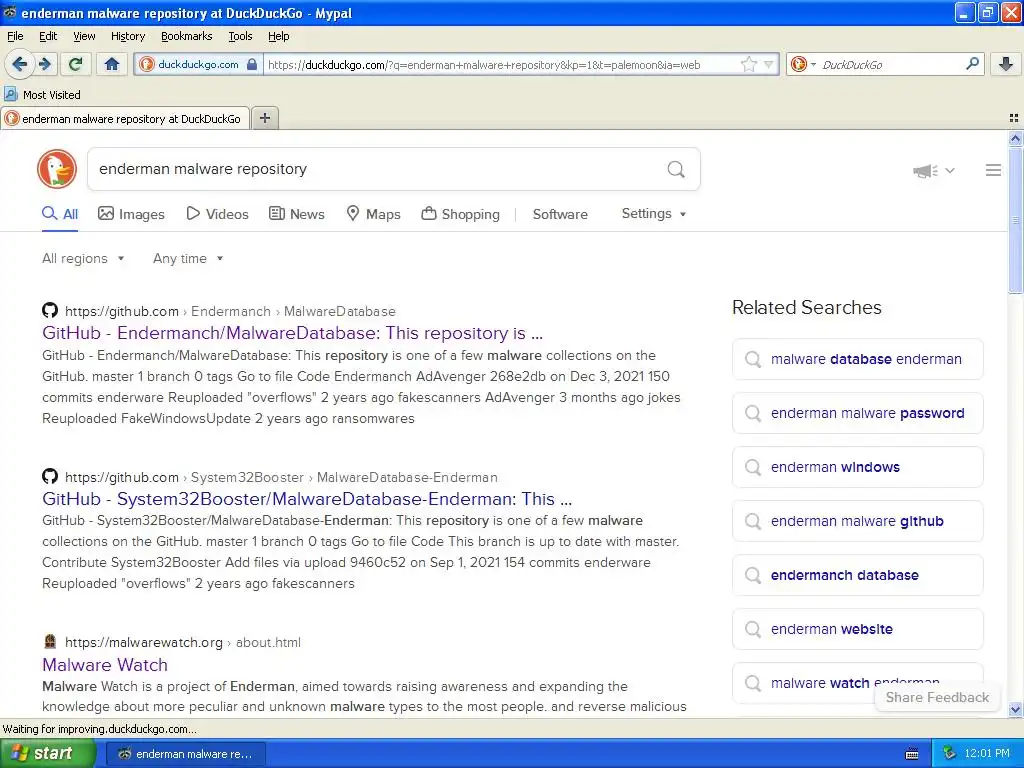This screenshot has width=1024, height=768.
Task: Go back with the browser Back arrow
Action: coord(20,64)
